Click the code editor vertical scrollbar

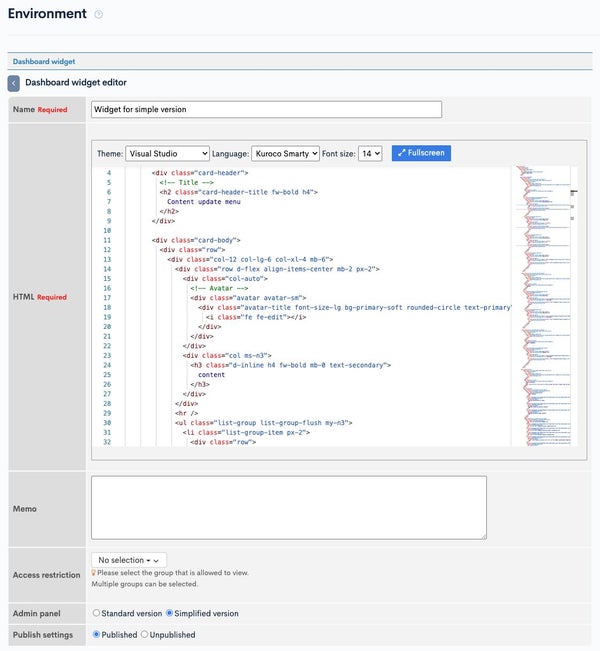(x=573, y=306)
